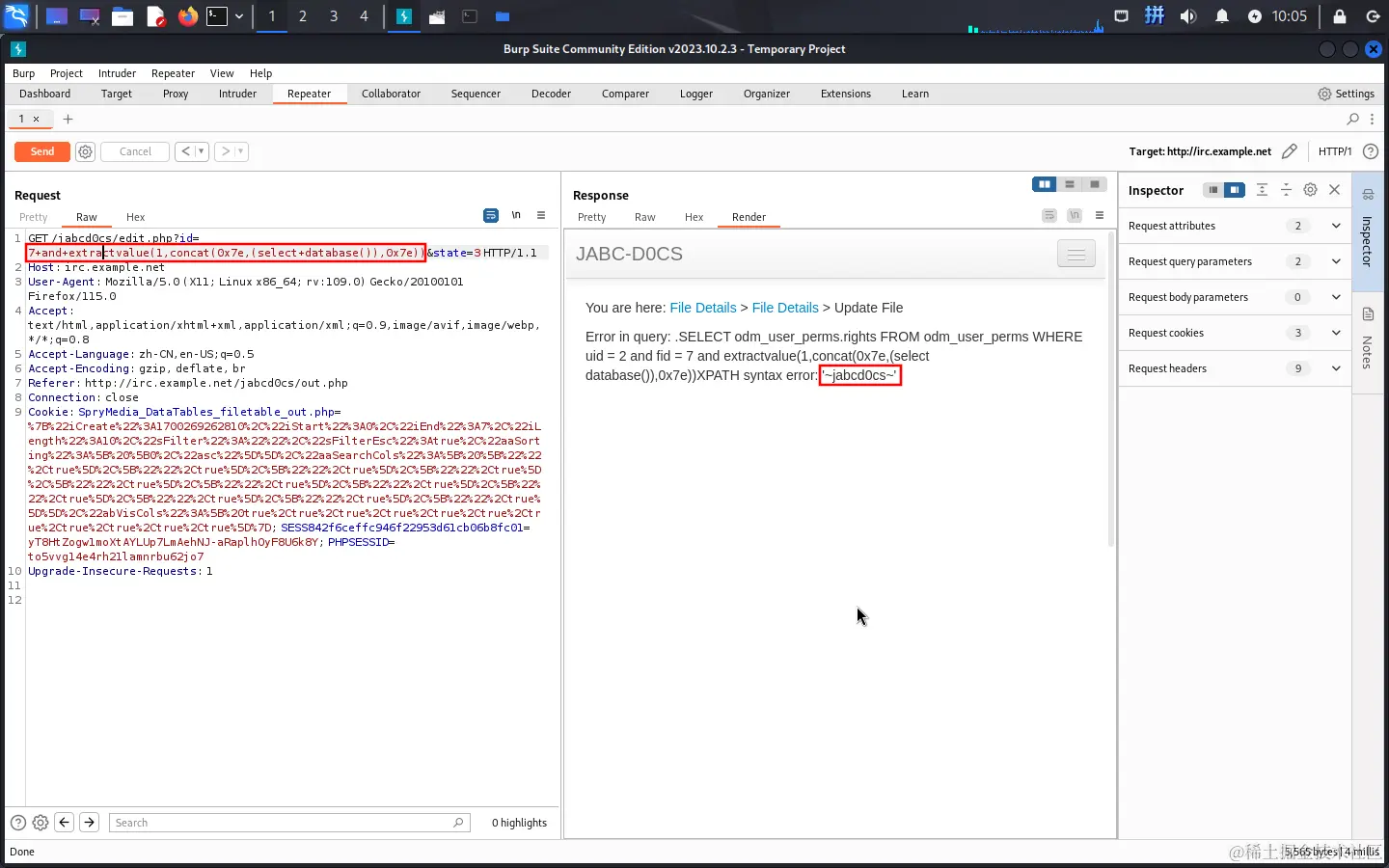
Task: Switch Response view to Pretty
Action: pyautogui.click(x=591, y=217)
